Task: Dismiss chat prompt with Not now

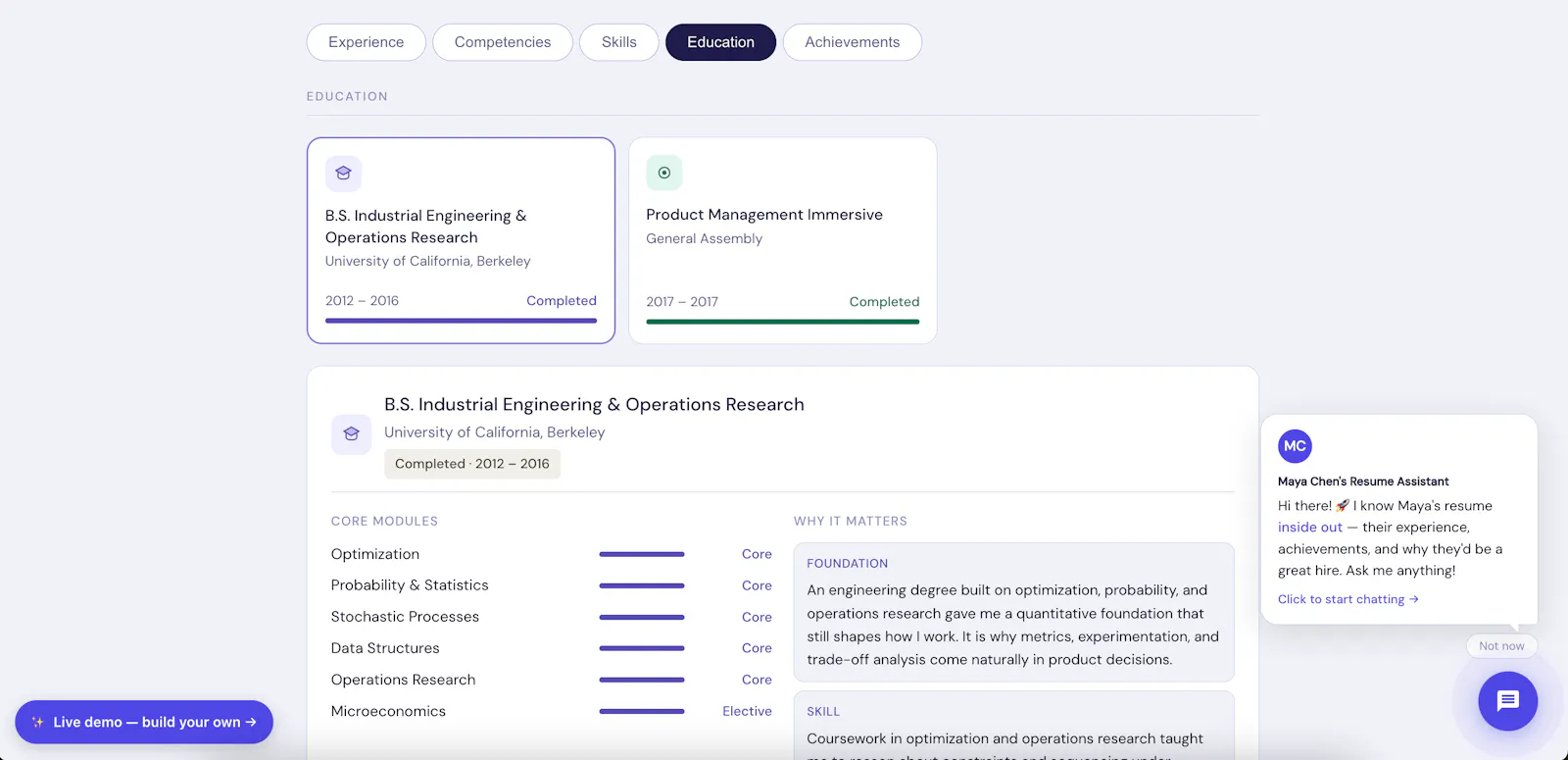Action: pos(1501,645)
